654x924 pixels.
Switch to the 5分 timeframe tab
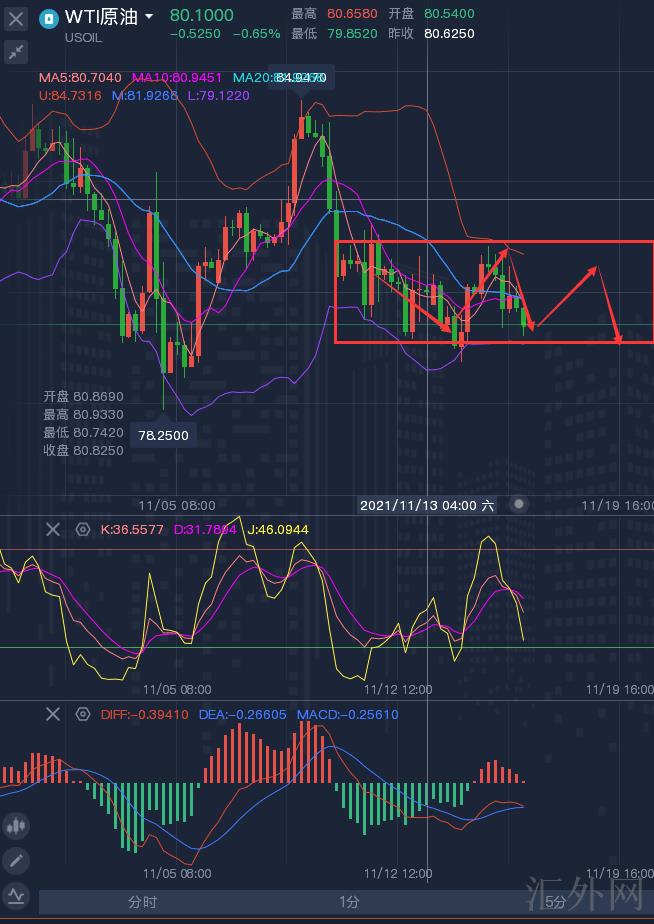(555, 902)
